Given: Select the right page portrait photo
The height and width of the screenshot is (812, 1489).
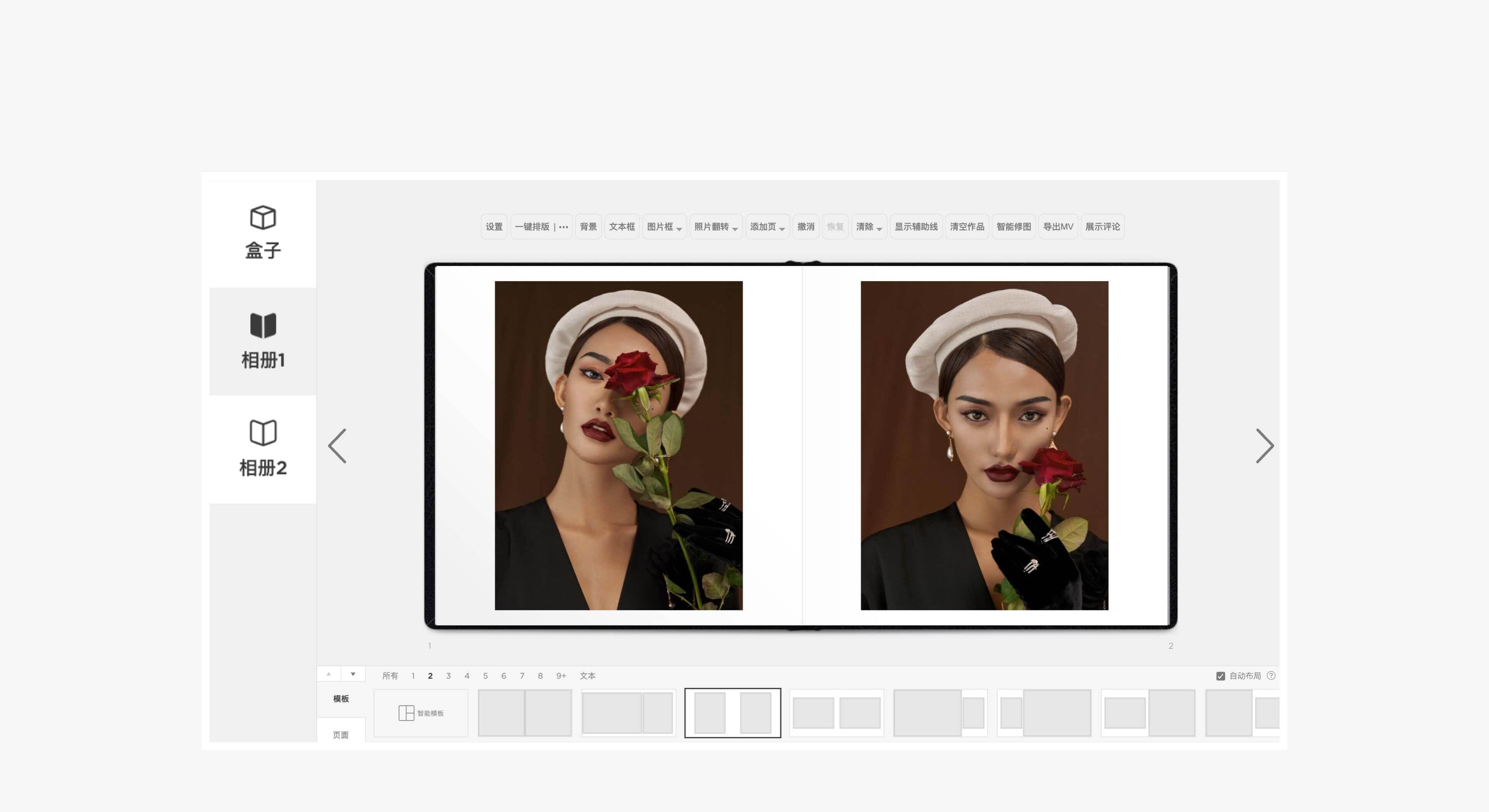Looking at the screenshot, I should click(x=984, y=445).
